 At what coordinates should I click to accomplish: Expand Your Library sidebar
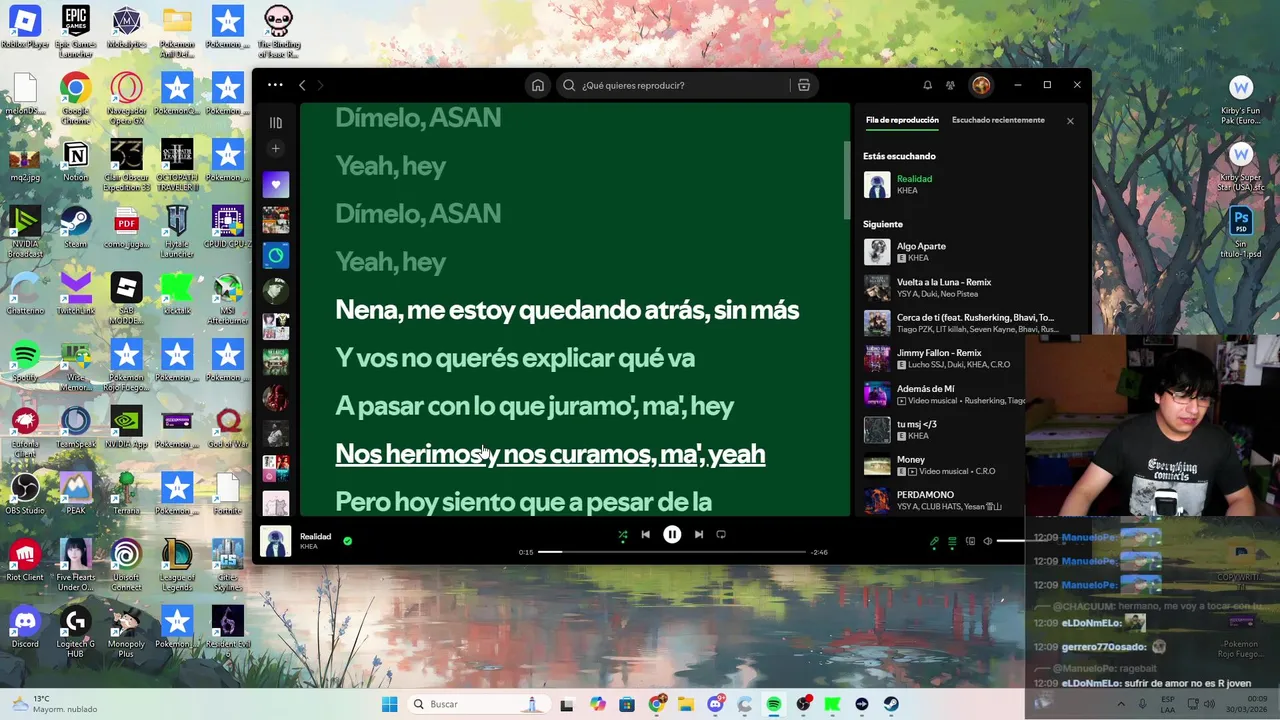pyautogui.click(x=275, y=122)
